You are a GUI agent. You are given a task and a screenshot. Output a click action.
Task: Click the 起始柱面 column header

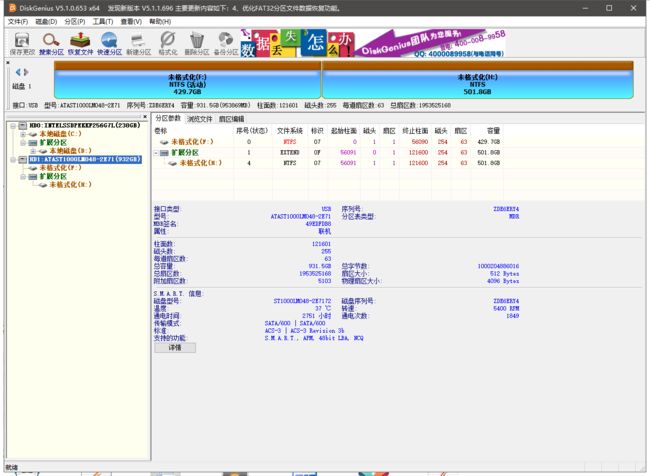coord(344,131)
